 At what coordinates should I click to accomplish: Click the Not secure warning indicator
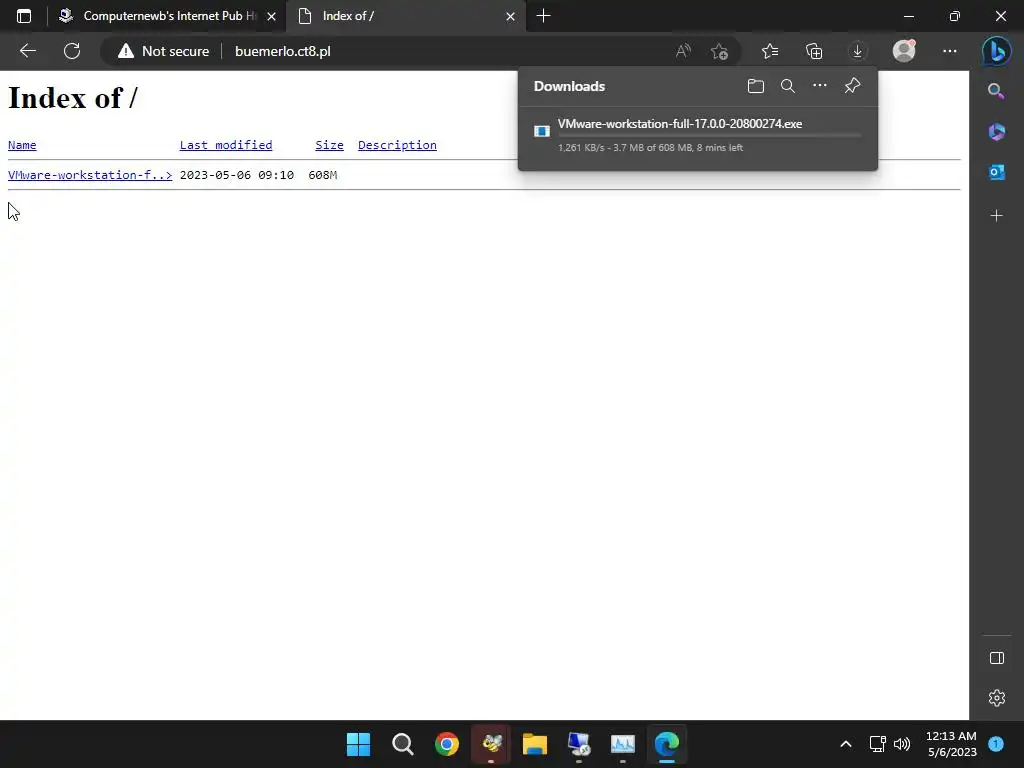[x=163, y=51]
